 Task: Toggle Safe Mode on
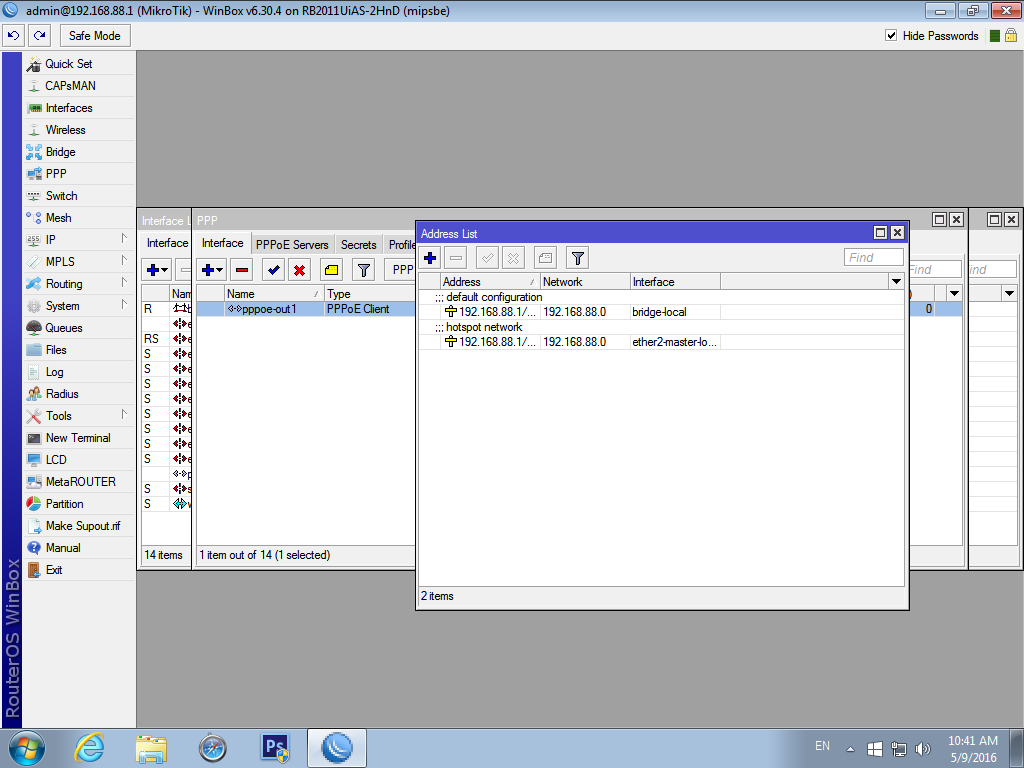(94, 35)
